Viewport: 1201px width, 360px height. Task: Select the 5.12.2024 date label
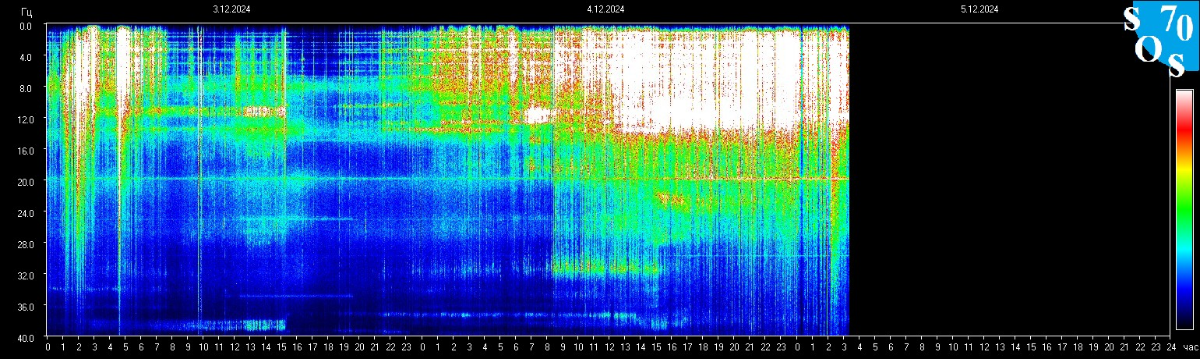click(979, 8)
